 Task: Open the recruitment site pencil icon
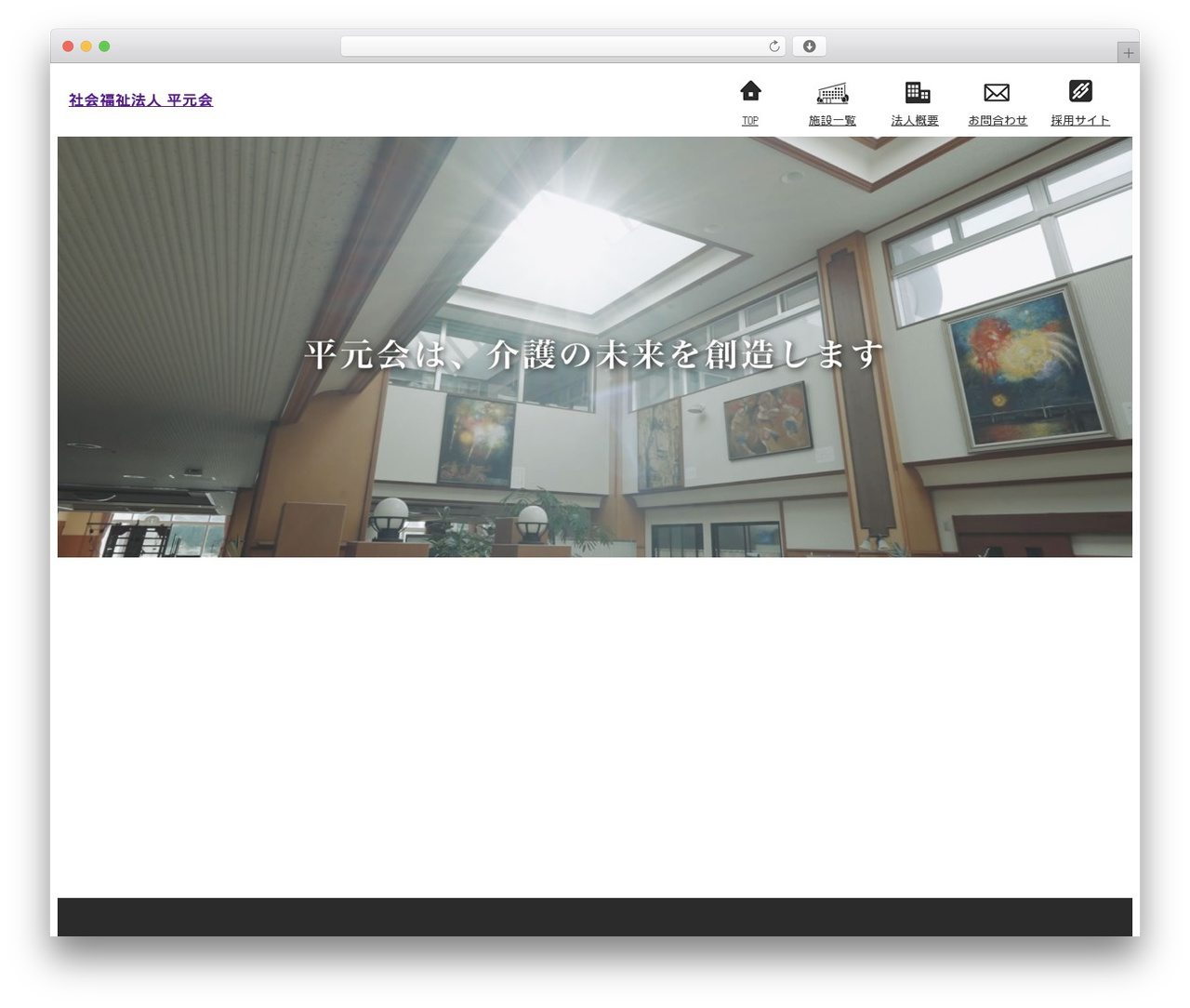coord(1080,90)
